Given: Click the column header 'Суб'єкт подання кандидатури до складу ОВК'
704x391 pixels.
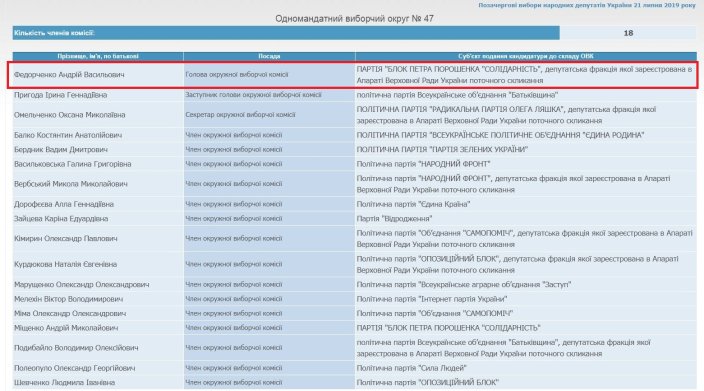Looking at the screenshot, I should [525, 56].
